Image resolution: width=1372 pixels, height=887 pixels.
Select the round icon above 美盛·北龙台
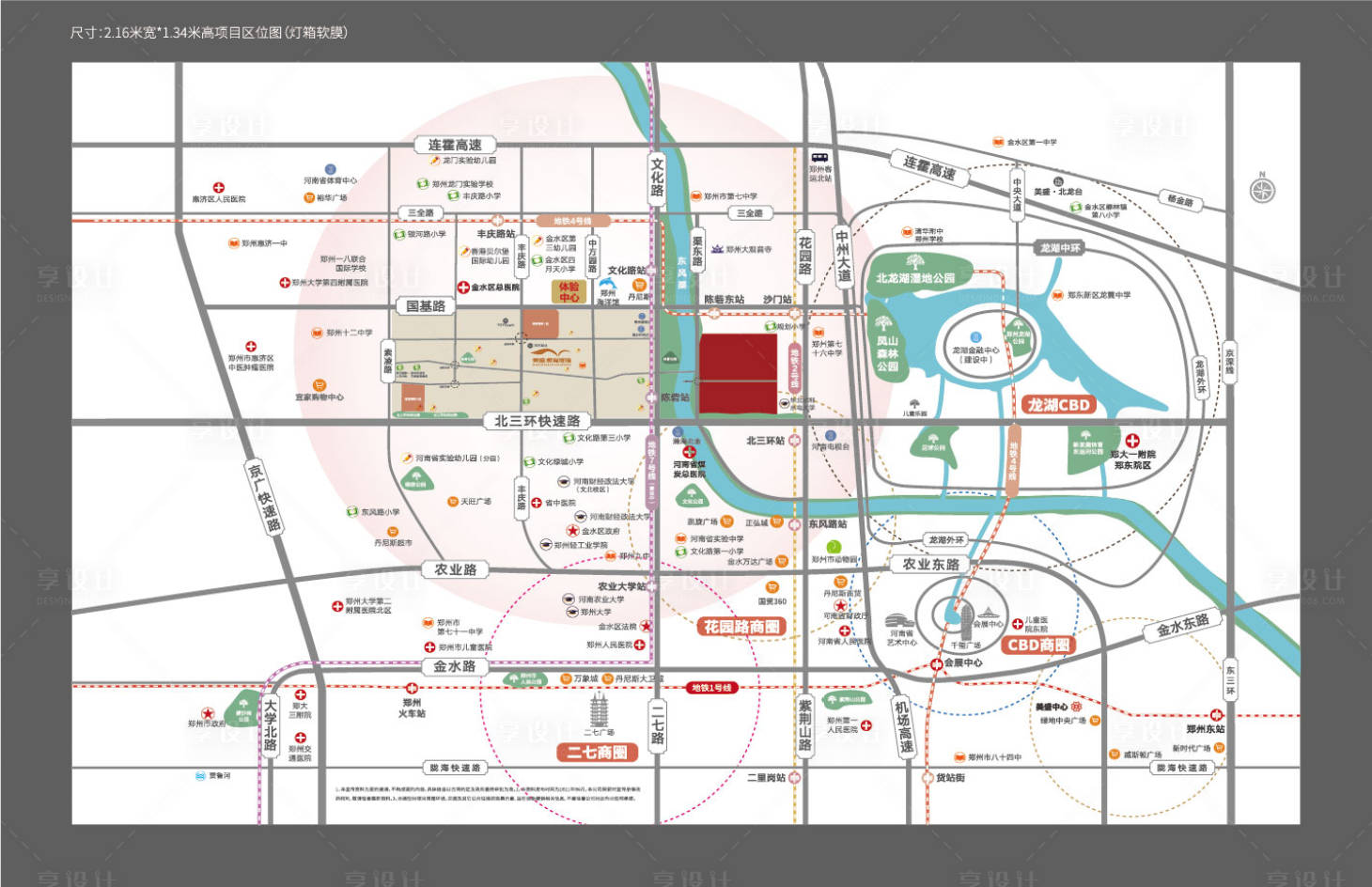(x=1057, y=181)
